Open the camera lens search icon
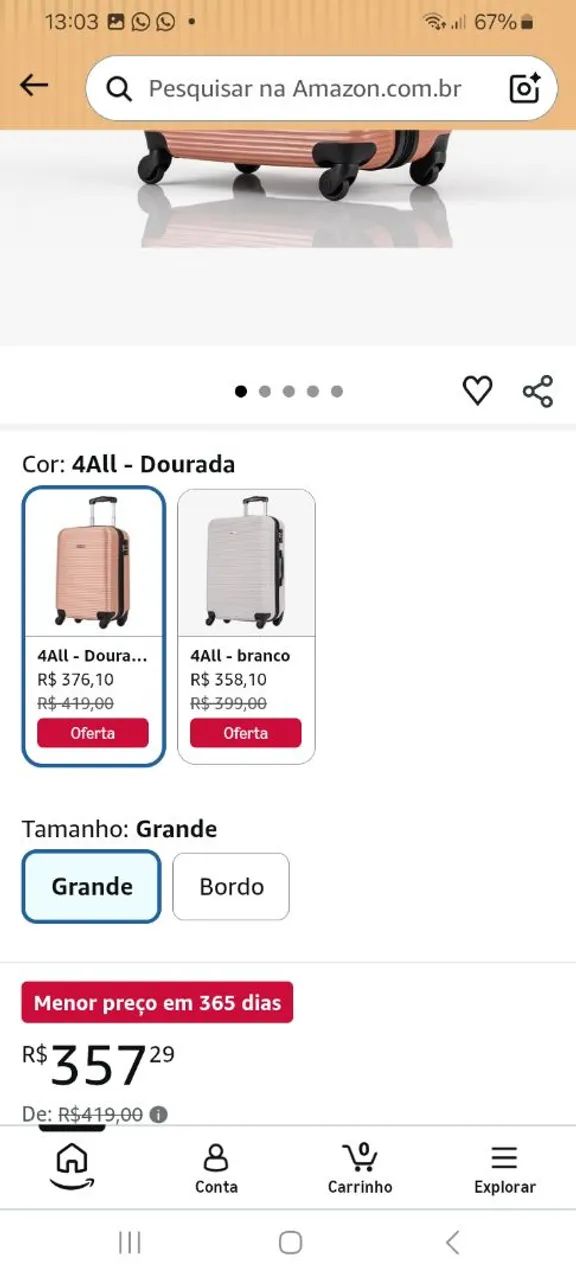The height and width of the screenshot is (1280, 576). coord(525,88)
